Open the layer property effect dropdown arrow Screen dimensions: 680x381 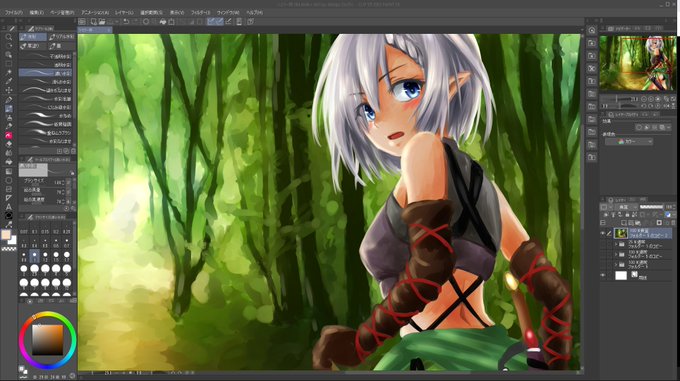pos(669,127)
